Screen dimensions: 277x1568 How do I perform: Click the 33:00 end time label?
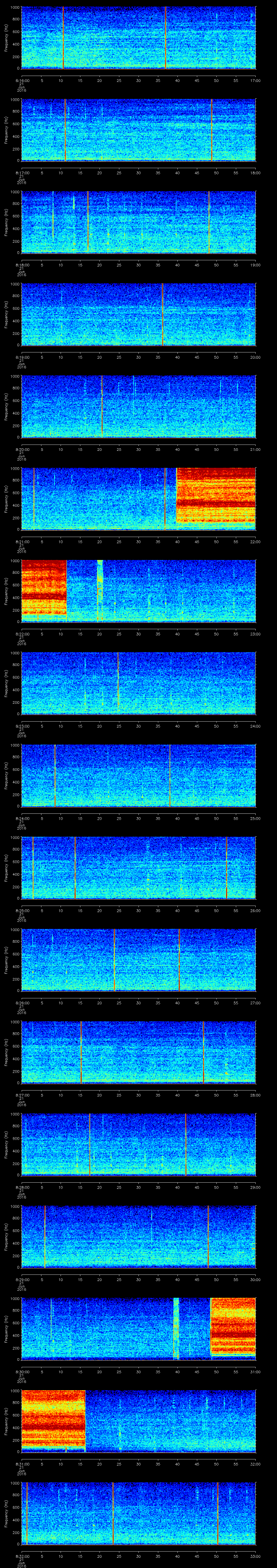click(255, 1556)
